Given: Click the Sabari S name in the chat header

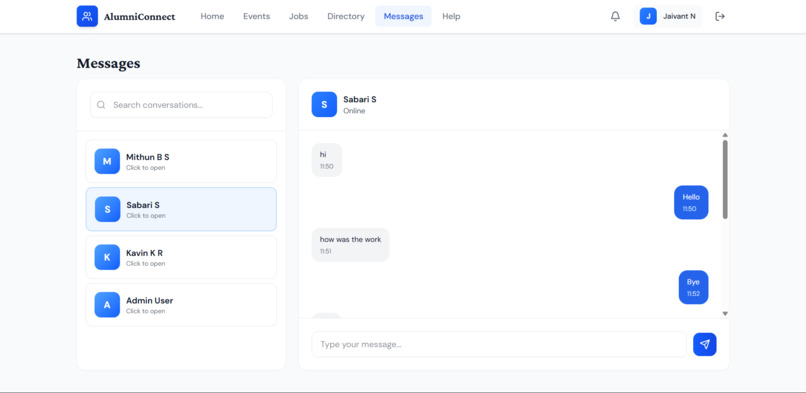Looking at the screenshot, I should [360, 100].
